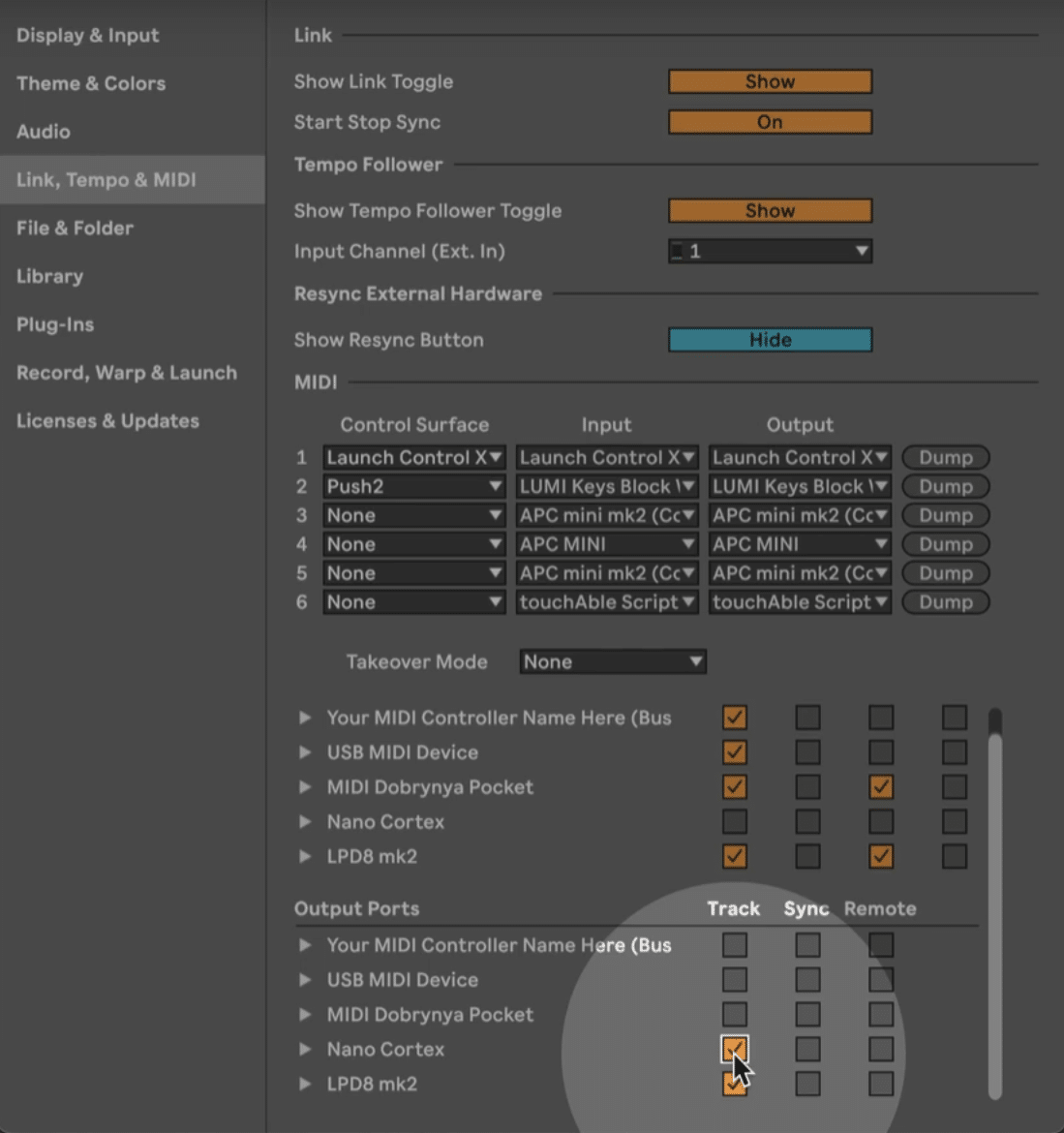Open Control Surface dropdown showing Push2
Viewport: 1064px width, 1133px height.
(413, 486)
